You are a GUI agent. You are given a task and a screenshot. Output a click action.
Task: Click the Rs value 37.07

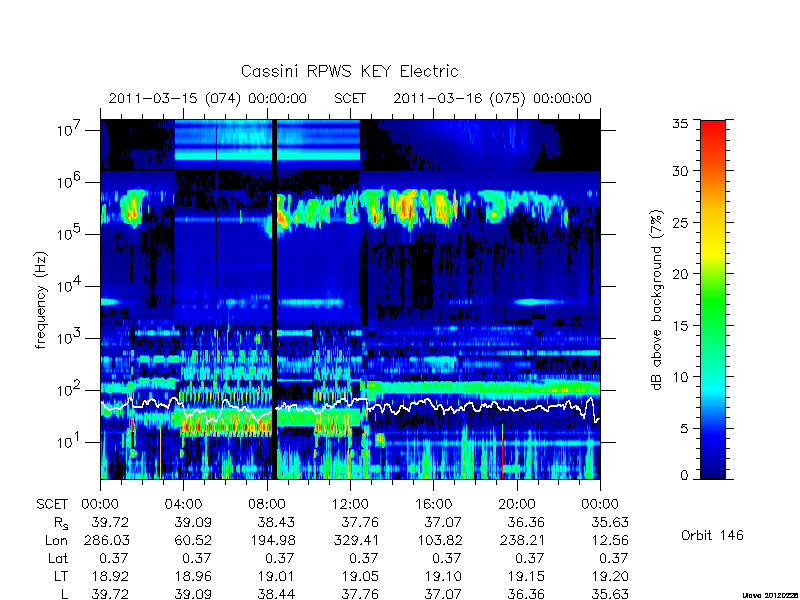point(443,522)
